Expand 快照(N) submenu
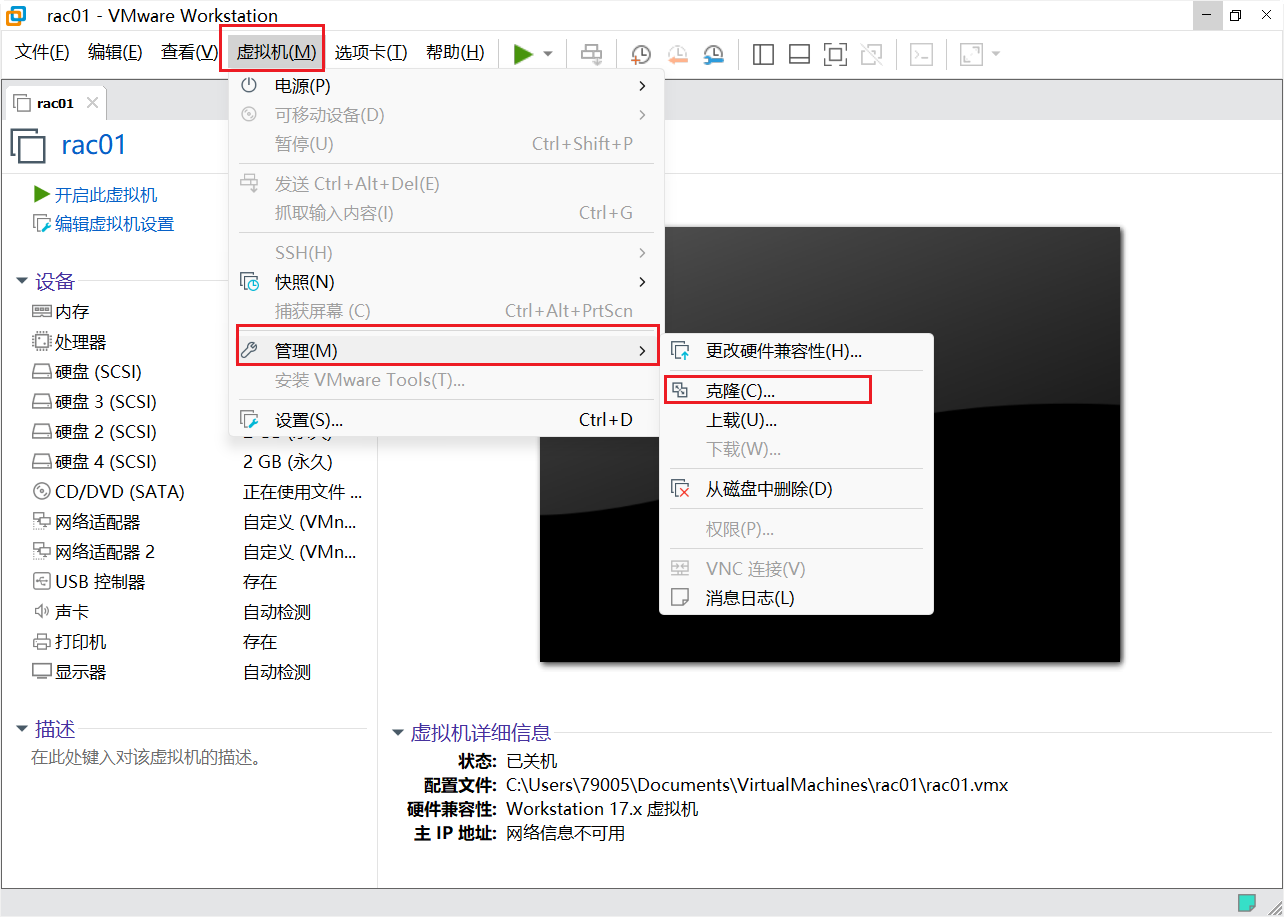 [444, 282]
